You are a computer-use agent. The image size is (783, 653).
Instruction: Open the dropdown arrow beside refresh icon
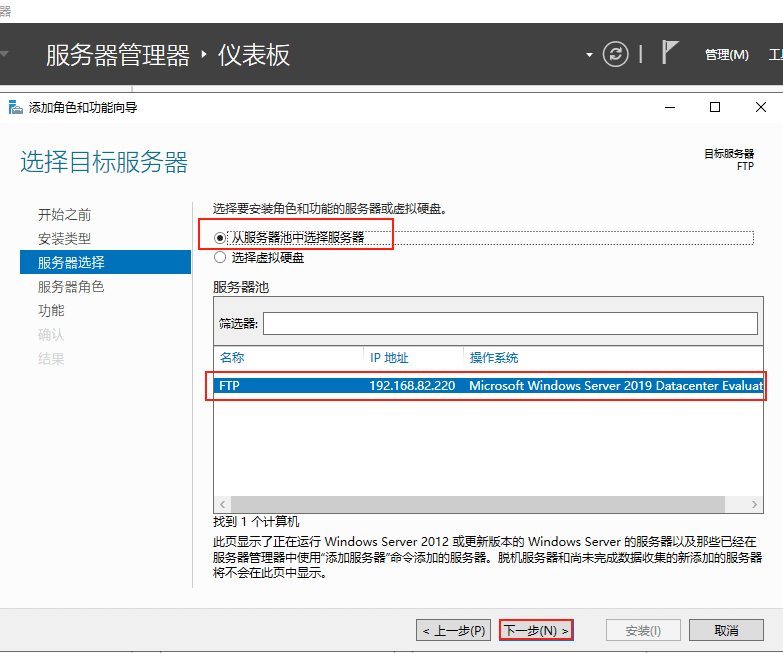tap(589, 55)
